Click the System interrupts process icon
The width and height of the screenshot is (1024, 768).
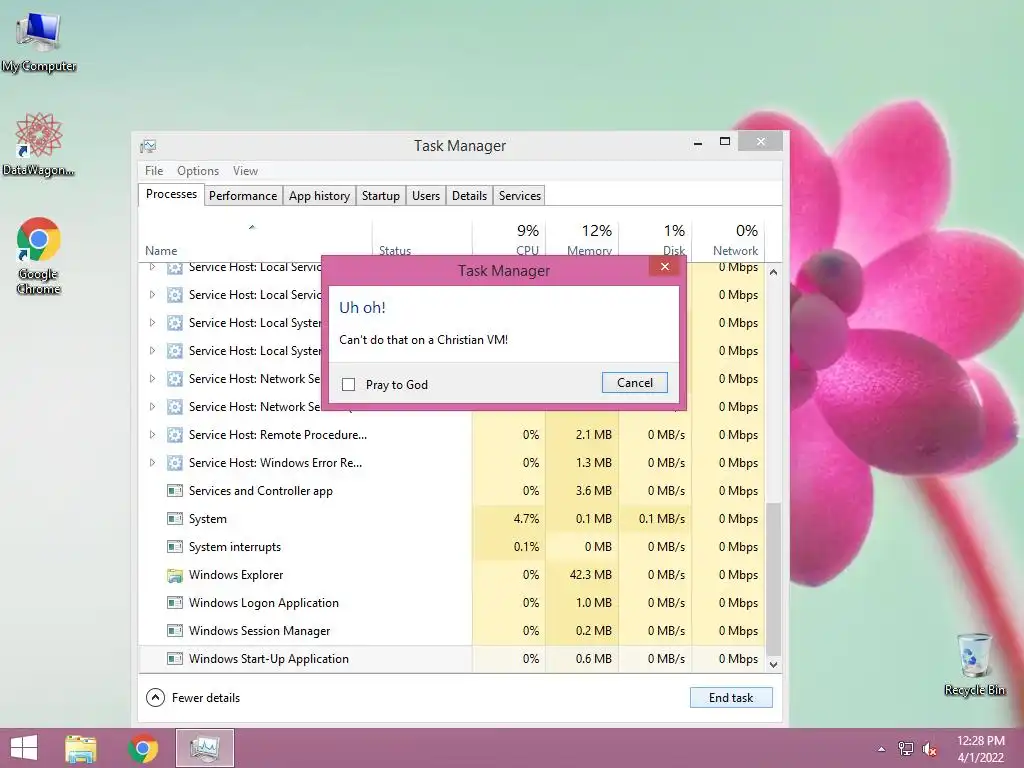pos(174,547)
